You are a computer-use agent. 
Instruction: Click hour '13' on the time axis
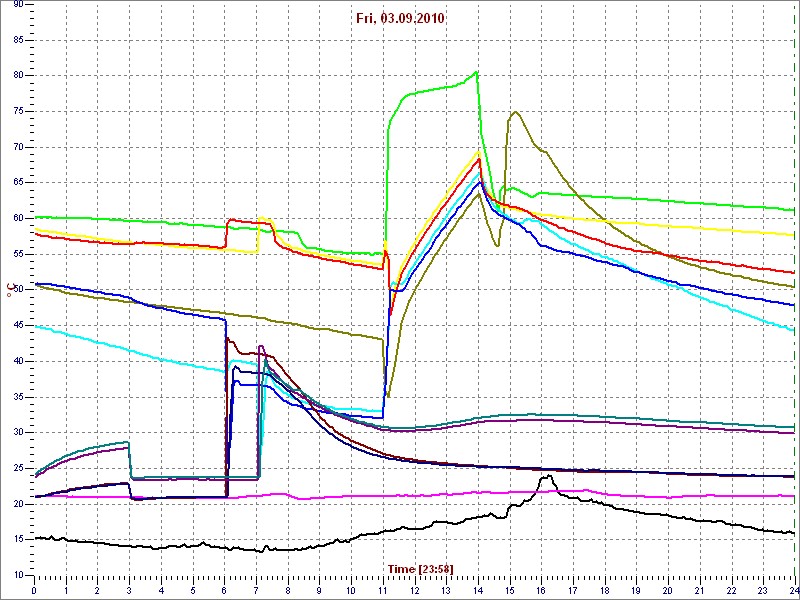446,590
